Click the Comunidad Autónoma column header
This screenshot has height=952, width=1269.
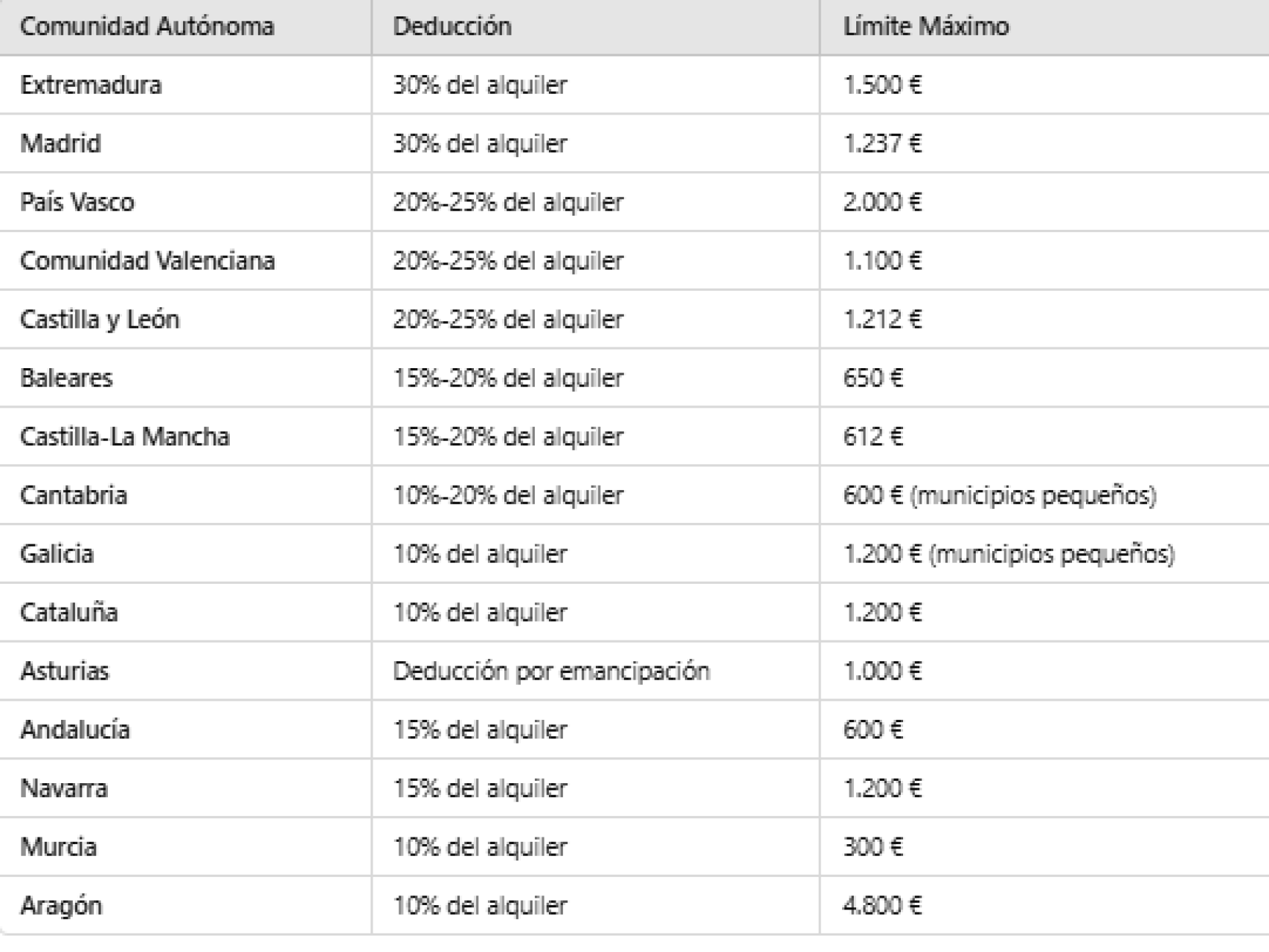pyautogui.click(x=147, y=27)
